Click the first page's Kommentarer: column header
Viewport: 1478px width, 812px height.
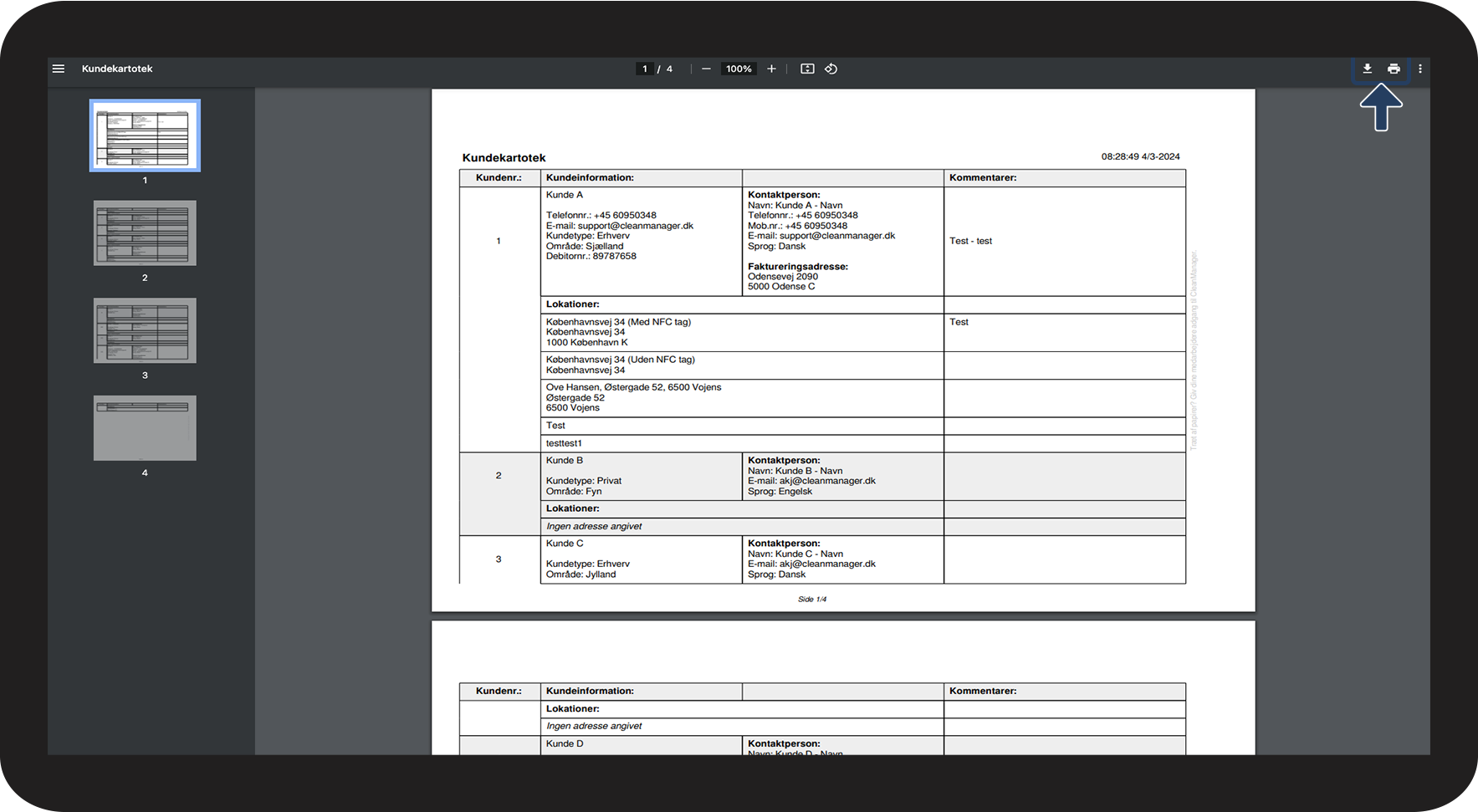(x=983, y=177)
